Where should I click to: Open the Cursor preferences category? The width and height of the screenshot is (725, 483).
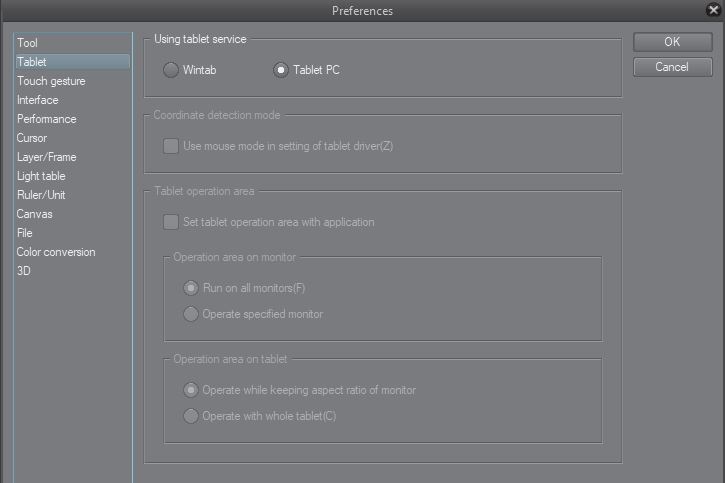(x=32, y=138)
